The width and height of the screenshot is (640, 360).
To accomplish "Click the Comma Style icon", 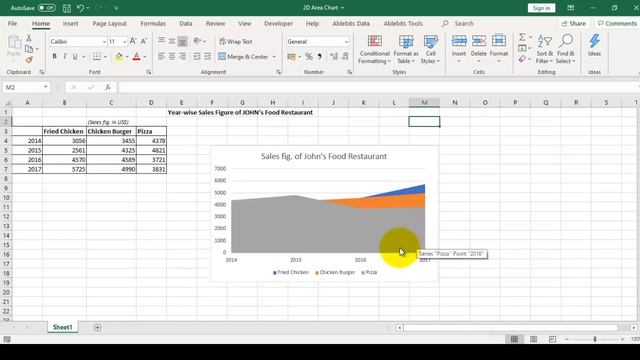I will click(320, 56).
